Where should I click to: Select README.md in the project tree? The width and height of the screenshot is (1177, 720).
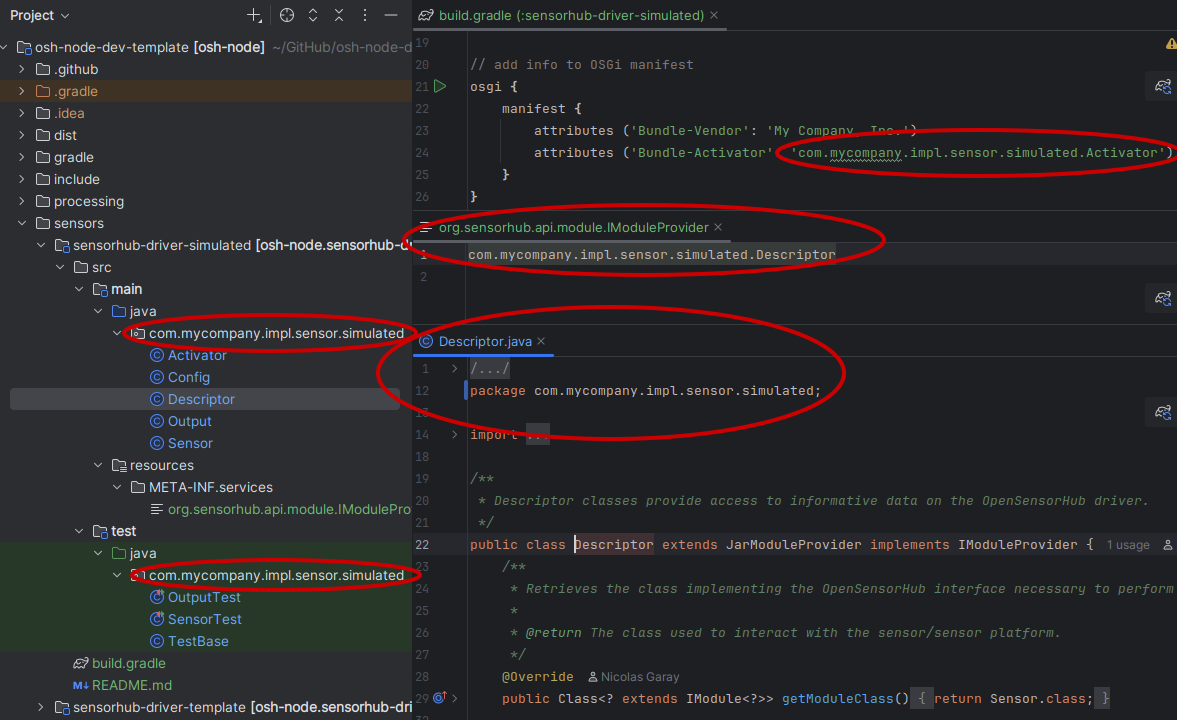coord(132,685)
